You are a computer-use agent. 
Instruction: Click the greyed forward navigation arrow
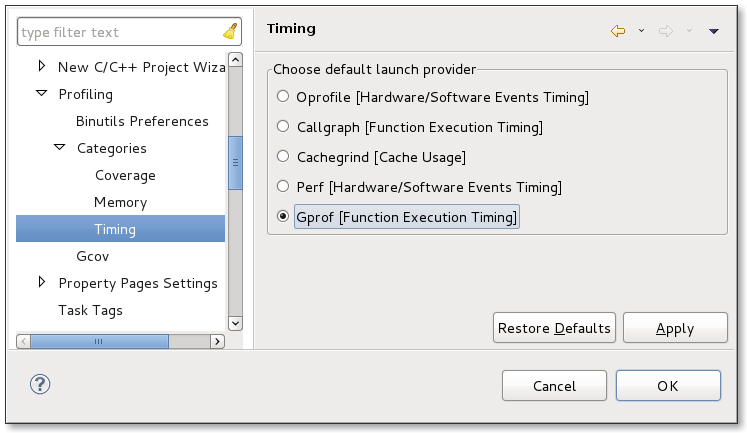(666, 31)
